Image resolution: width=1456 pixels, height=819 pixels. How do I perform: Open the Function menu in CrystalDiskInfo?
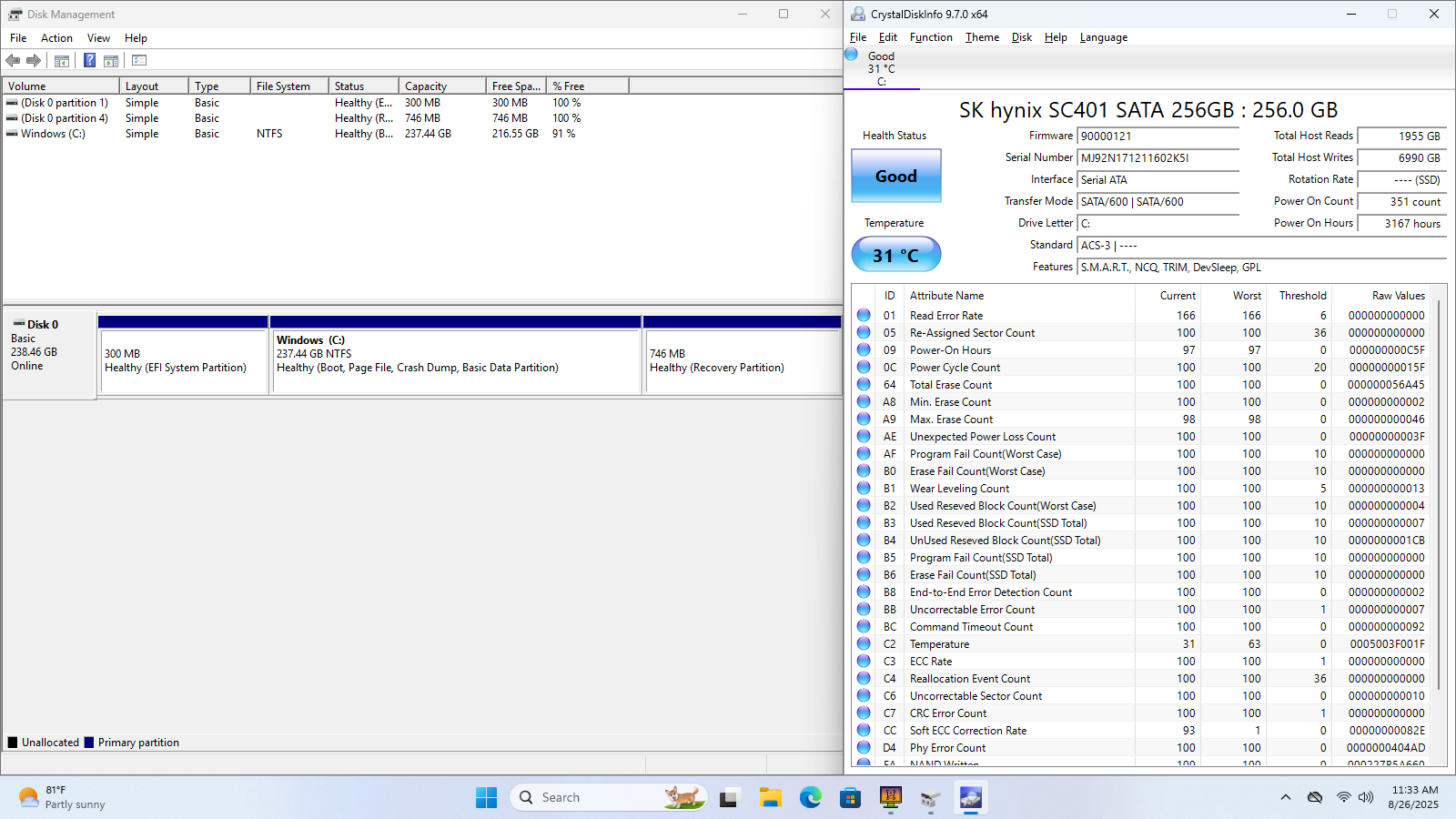tap(931, 37)
